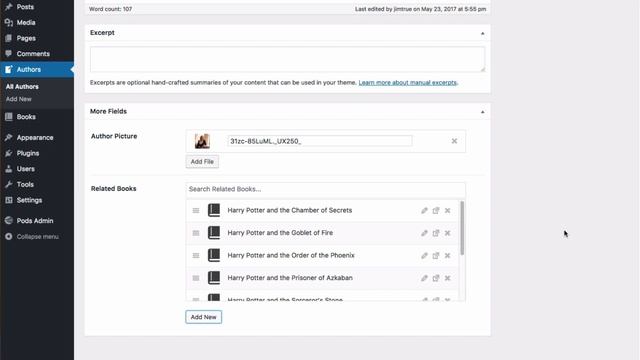Edit Harry Potter and the Chamber of Secrets
Image resolution: width=640 pixels, height=360 pixels.
(424, 211)
